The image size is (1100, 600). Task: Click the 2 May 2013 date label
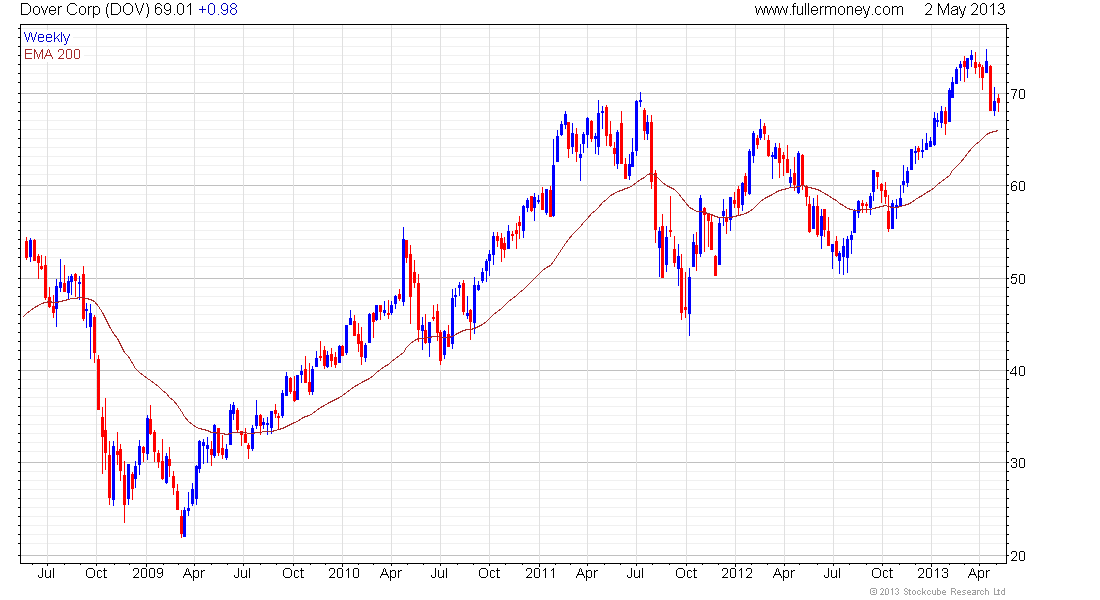point(965,10)
